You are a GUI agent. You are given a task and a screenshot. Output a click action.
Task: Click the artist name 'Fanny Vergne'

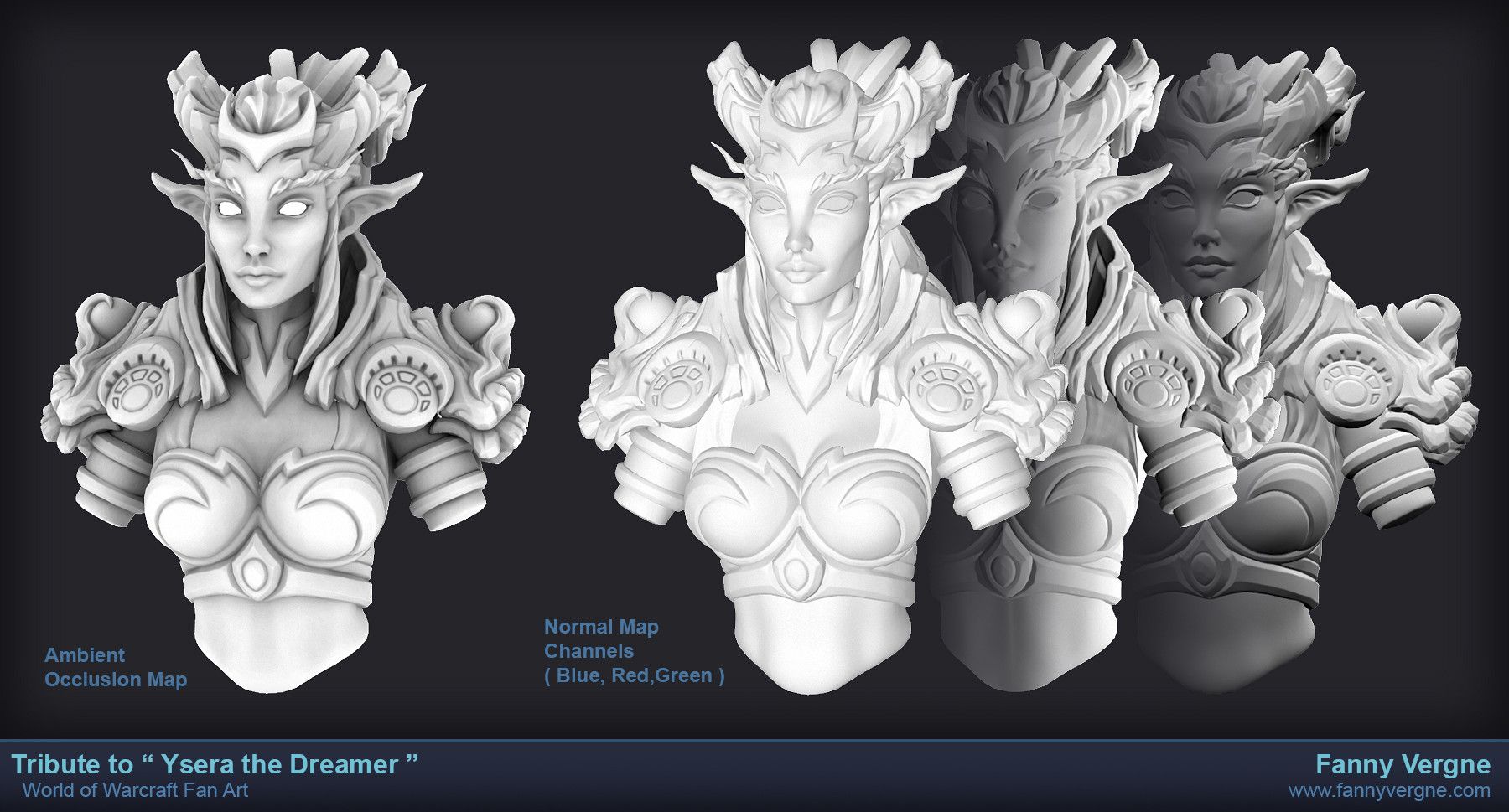pos(1403,764)
